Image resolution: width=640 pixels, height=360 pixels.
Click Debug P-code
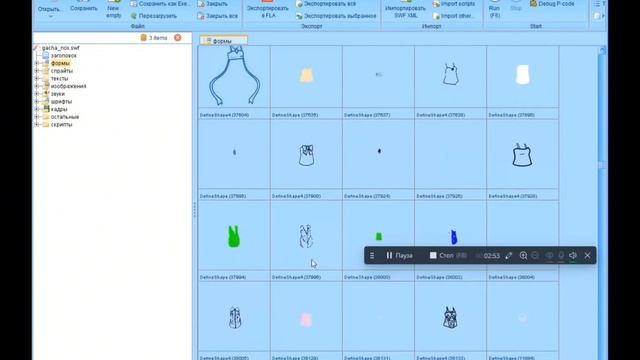pyautogui.click(x=552, y=4)
